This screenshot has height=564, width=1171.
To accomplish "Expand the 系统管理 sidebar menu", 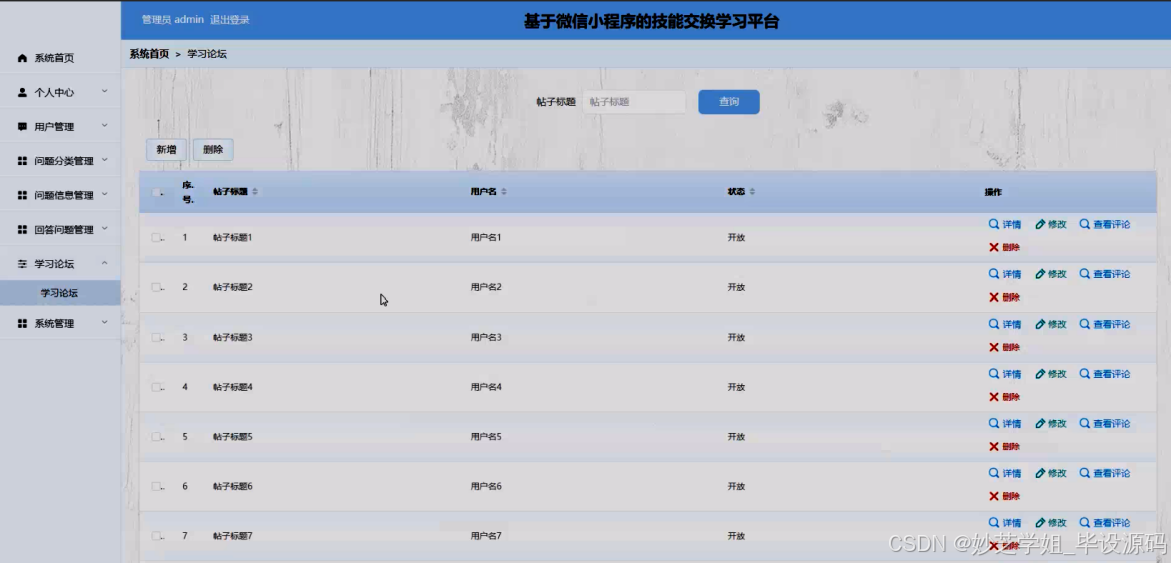I will coord(60,323).
